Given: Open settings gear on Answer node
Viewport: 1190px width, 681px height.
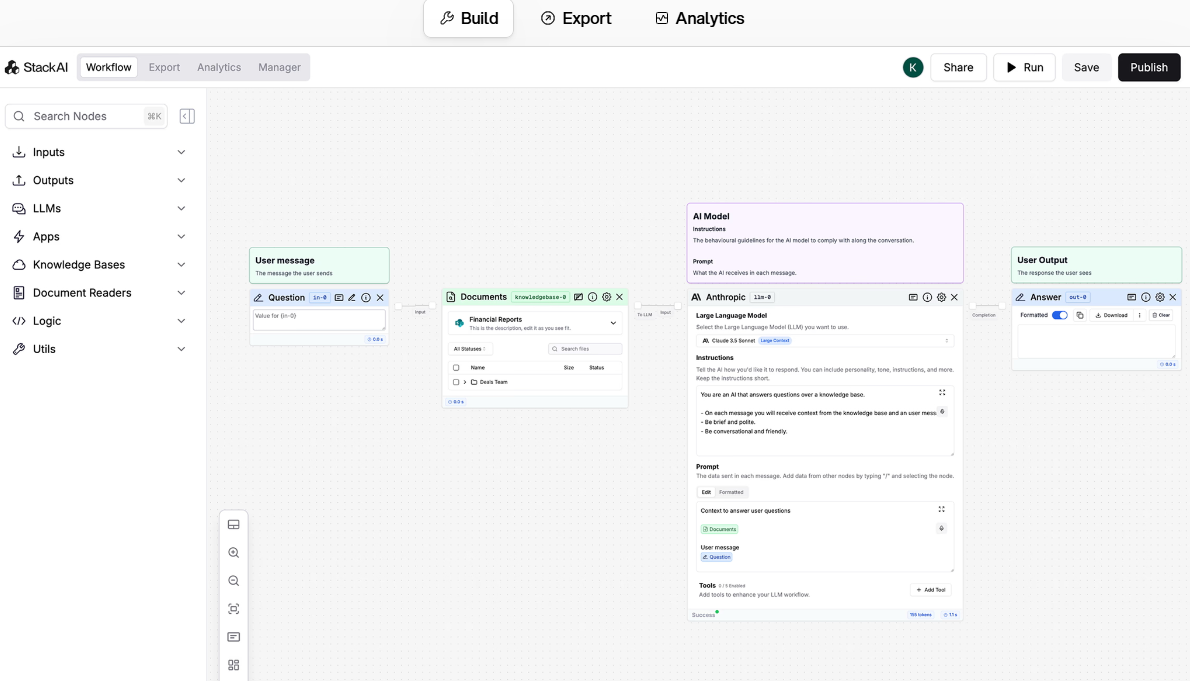Looking at the screenshot, I should pos(1160,297).
